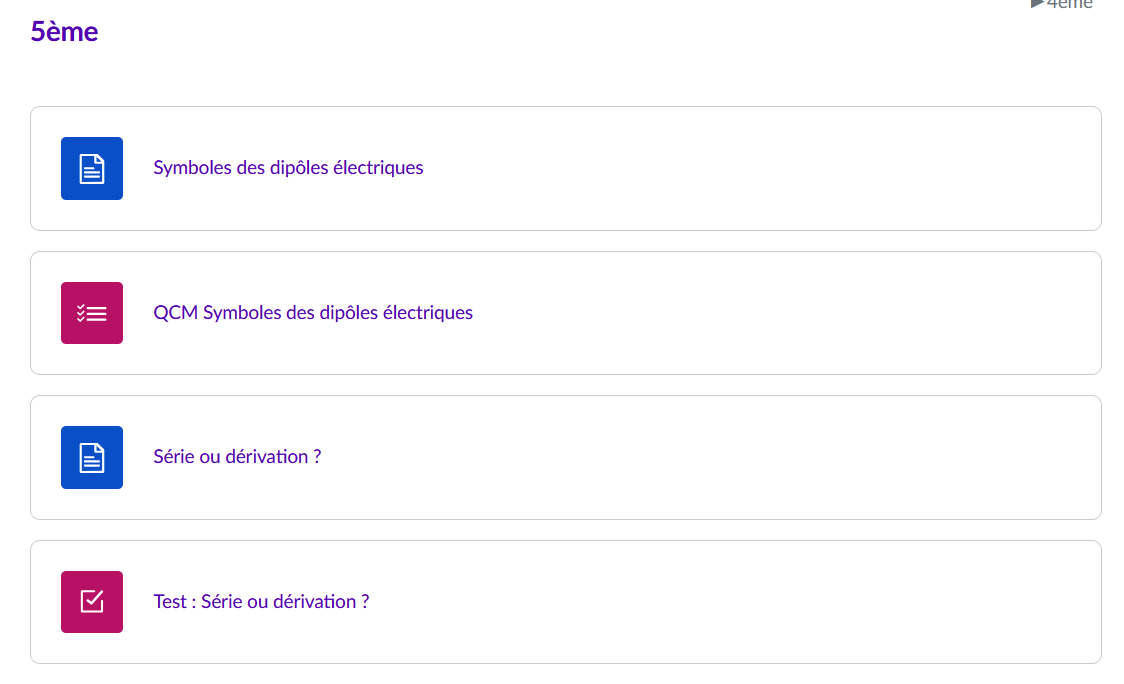Open the Symboles des dipôles électriques page link

click(x=288, y=168)
